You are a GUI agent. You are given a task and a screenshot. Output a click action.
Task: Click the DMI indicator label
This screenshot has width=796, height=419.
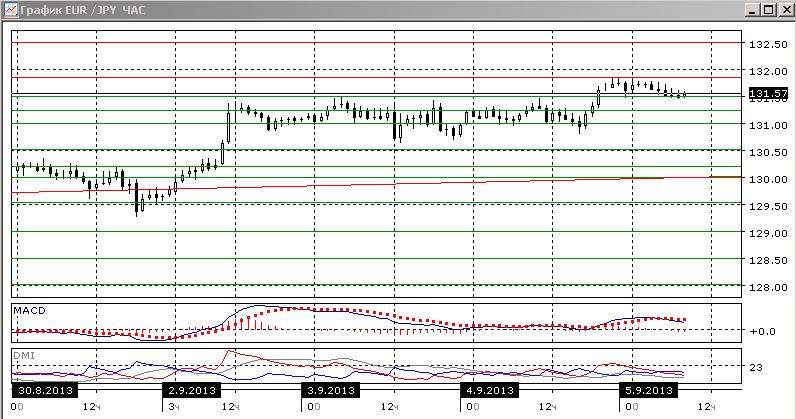(x=24, y=356)
